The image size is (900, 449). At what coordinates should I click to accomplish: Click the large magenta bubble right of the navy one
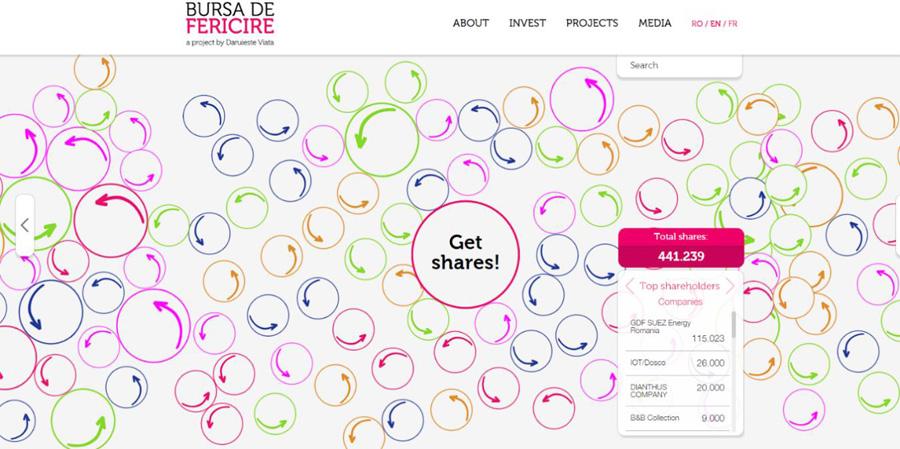pos(153,326)
